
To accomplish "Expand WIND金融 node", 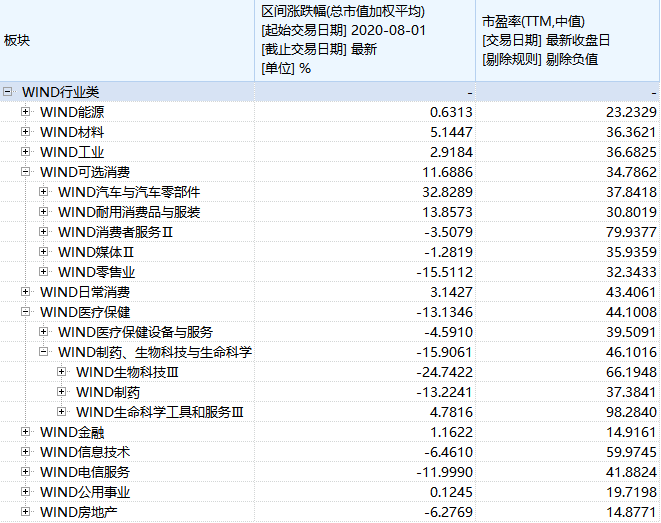I will [25, 432].
